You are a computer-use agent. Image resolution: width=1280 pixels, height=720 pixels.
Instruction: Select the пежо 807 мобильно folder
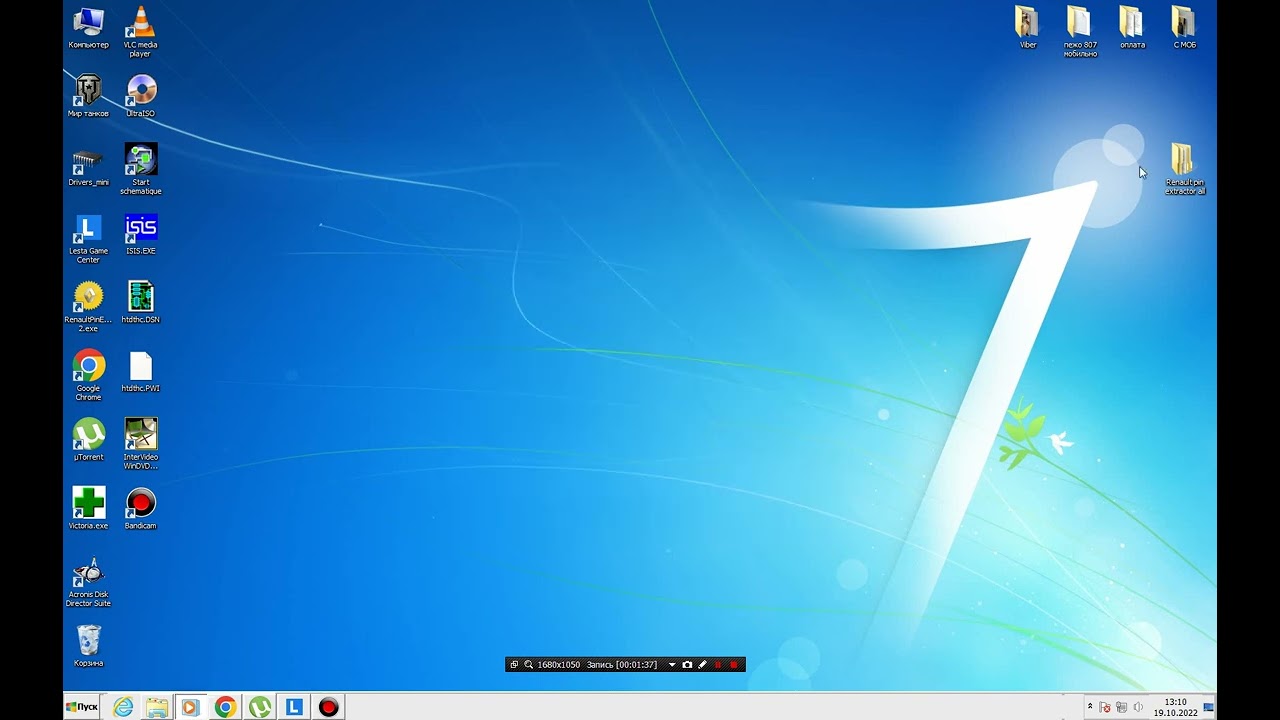1079,30
